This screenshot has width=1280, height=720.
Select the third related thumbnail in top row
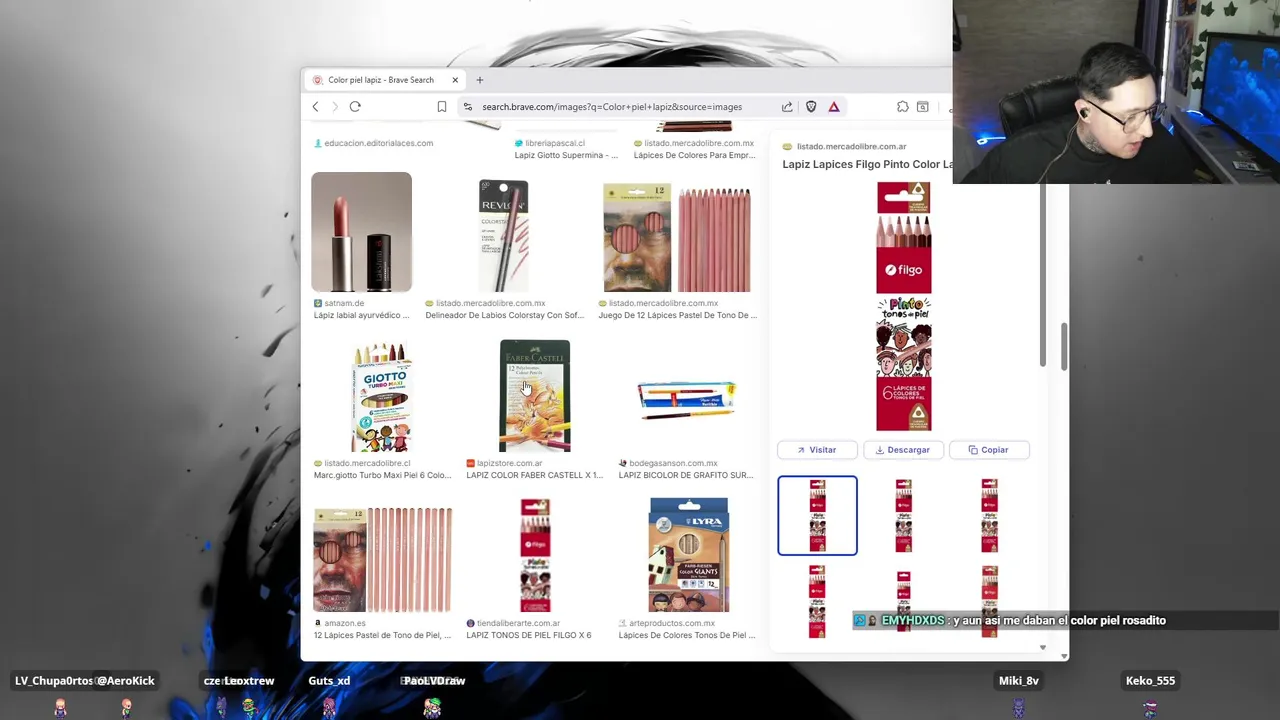tap(989, 515)
